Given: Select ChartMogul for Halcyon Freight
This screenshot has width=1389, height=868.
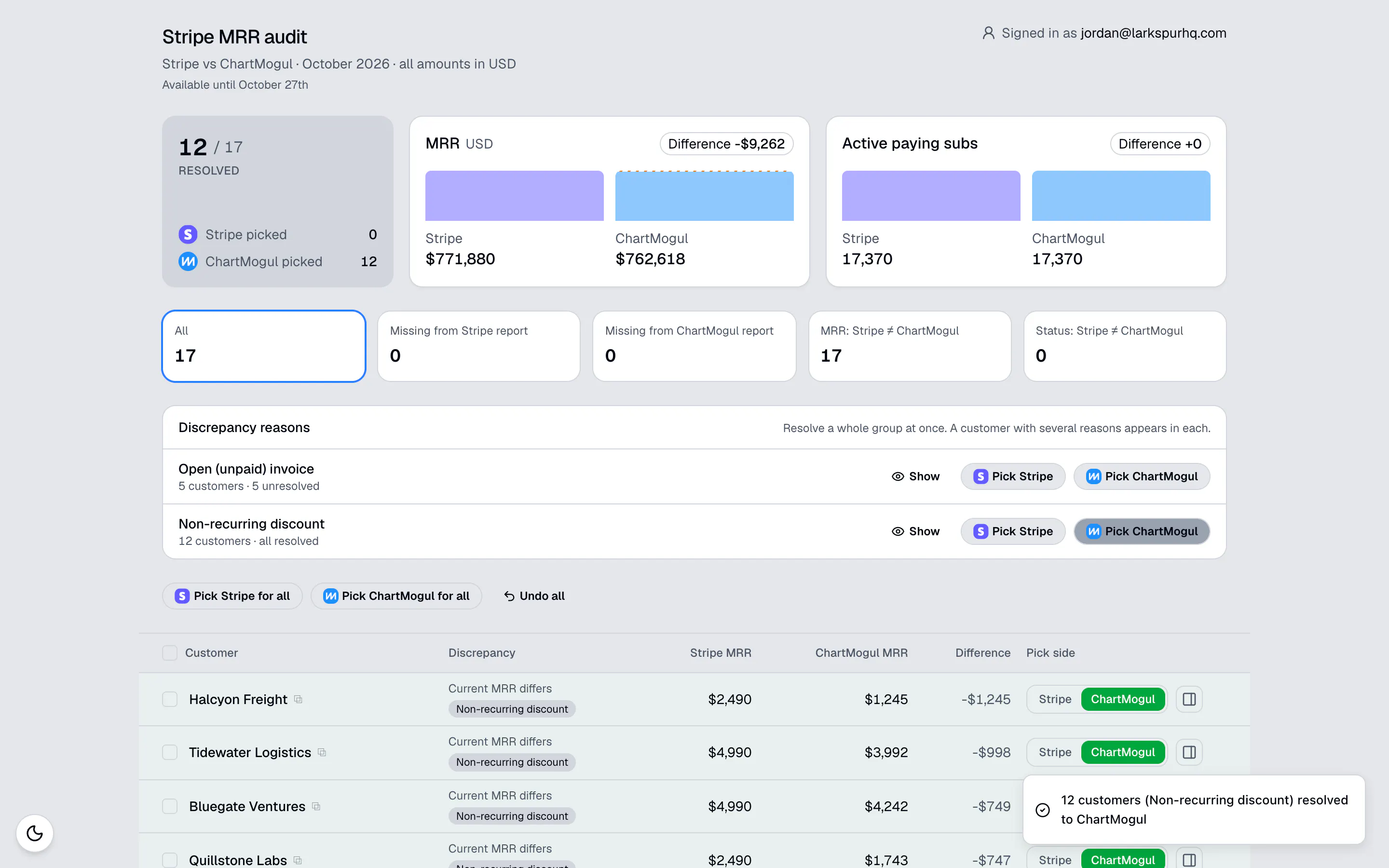Looking at the screenshot, I should click(x=1123, y=699).
